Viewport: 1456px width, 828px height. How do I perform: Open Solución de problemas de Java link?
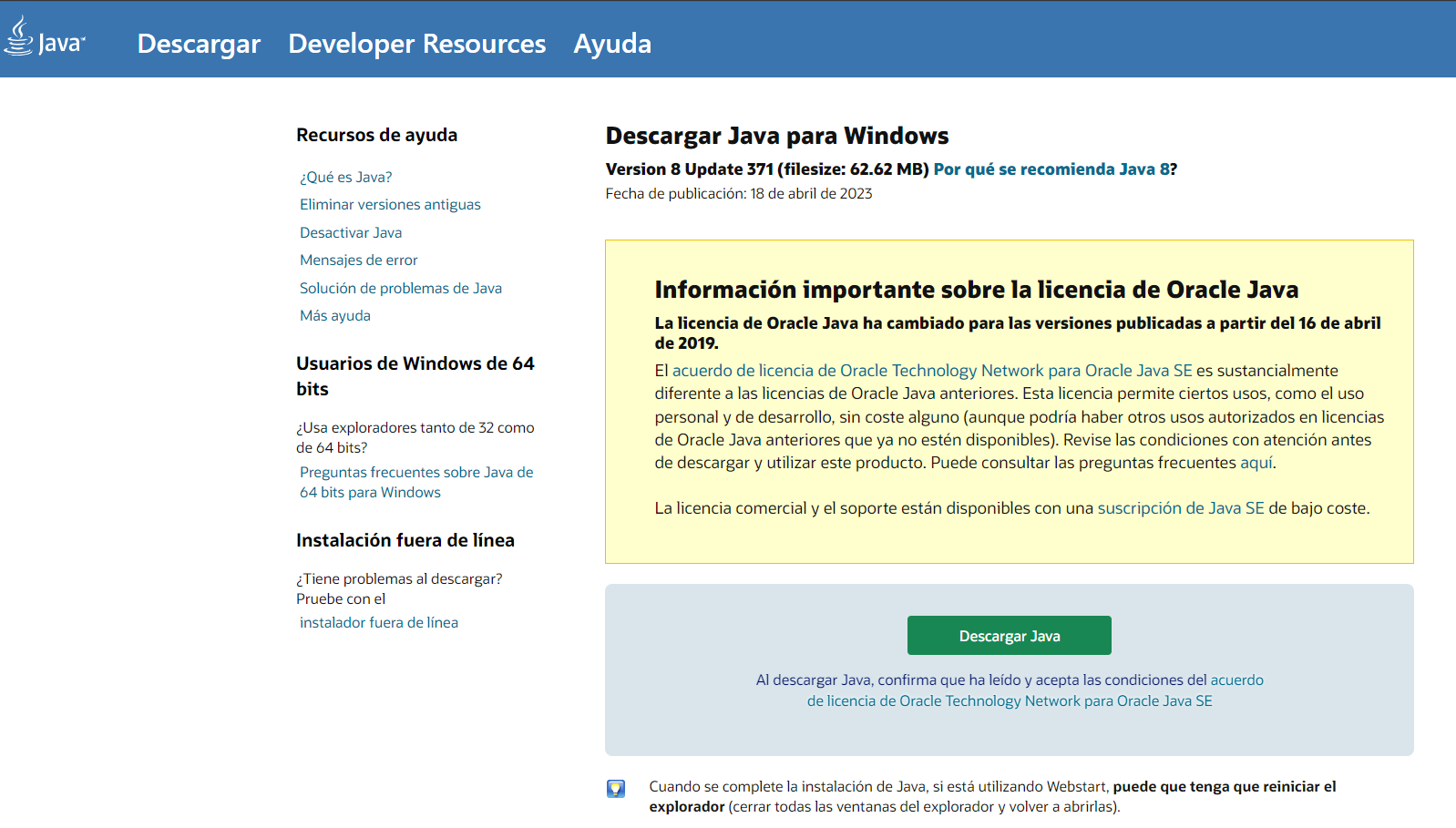tap(401, 288)
